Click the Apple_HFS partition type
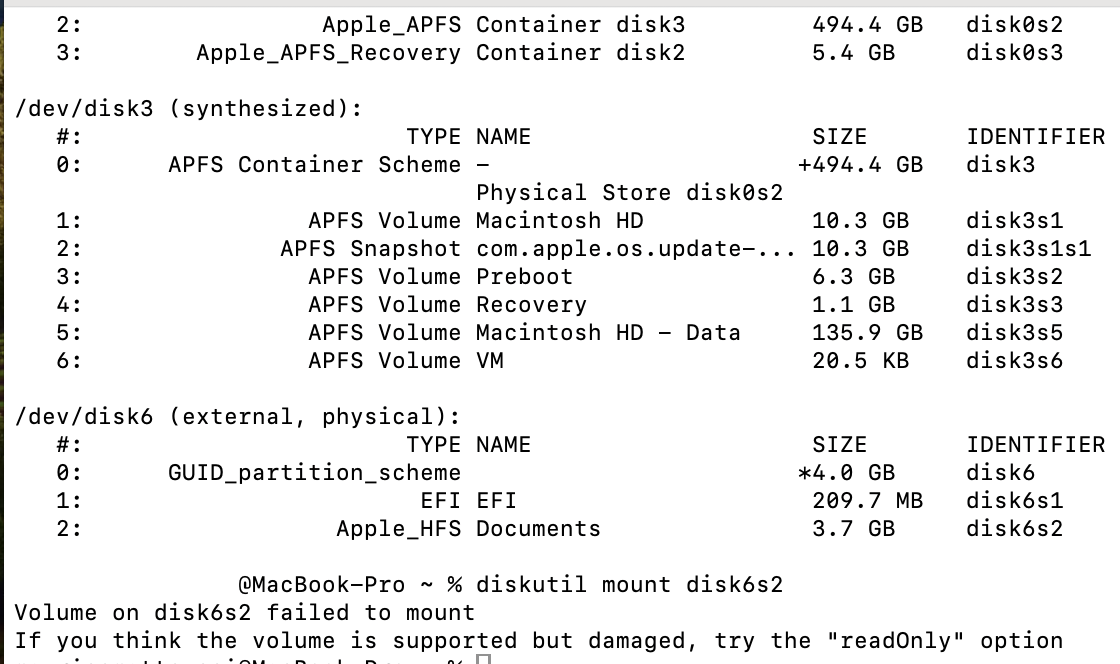 coord(398,529)
